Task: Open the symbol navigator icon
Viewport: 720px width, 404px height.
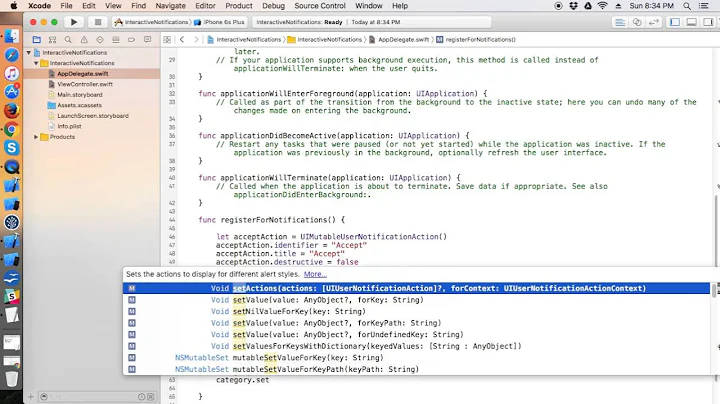Action: (x=52, y=40)
